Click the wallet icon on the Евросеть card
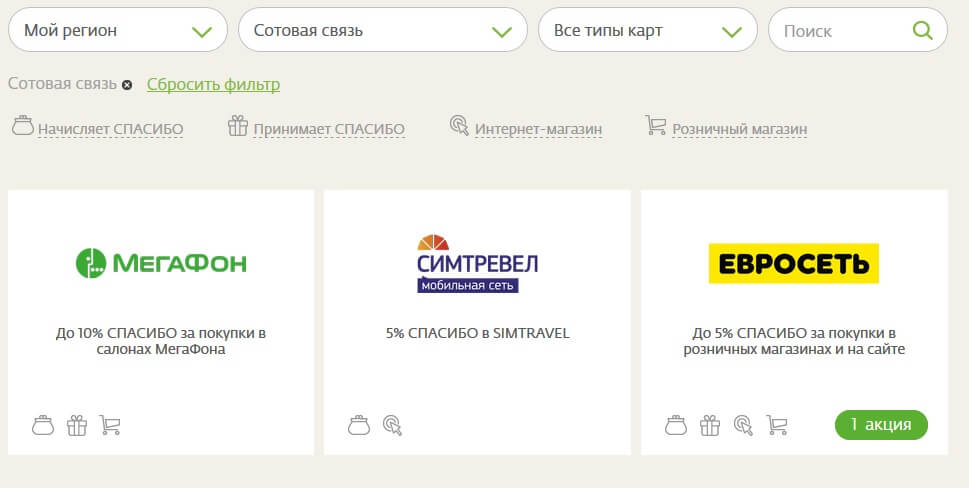Screen dimensions: 969x488 [x=675, y=425]
